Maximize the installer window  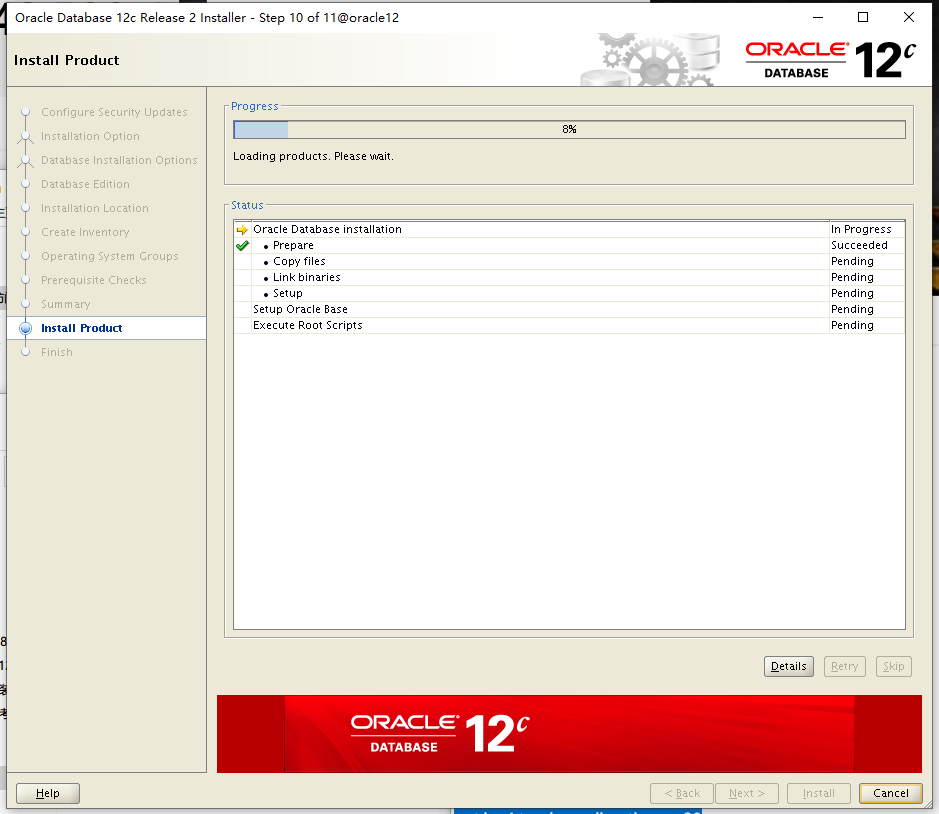863,17
